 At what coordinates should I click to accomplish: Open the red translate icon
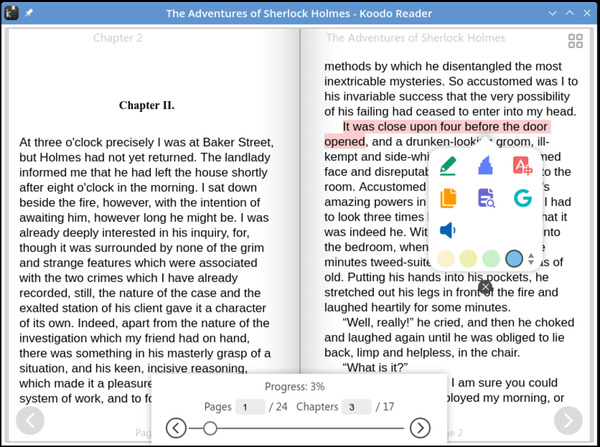pyautogui.click(x=522, y=166)
